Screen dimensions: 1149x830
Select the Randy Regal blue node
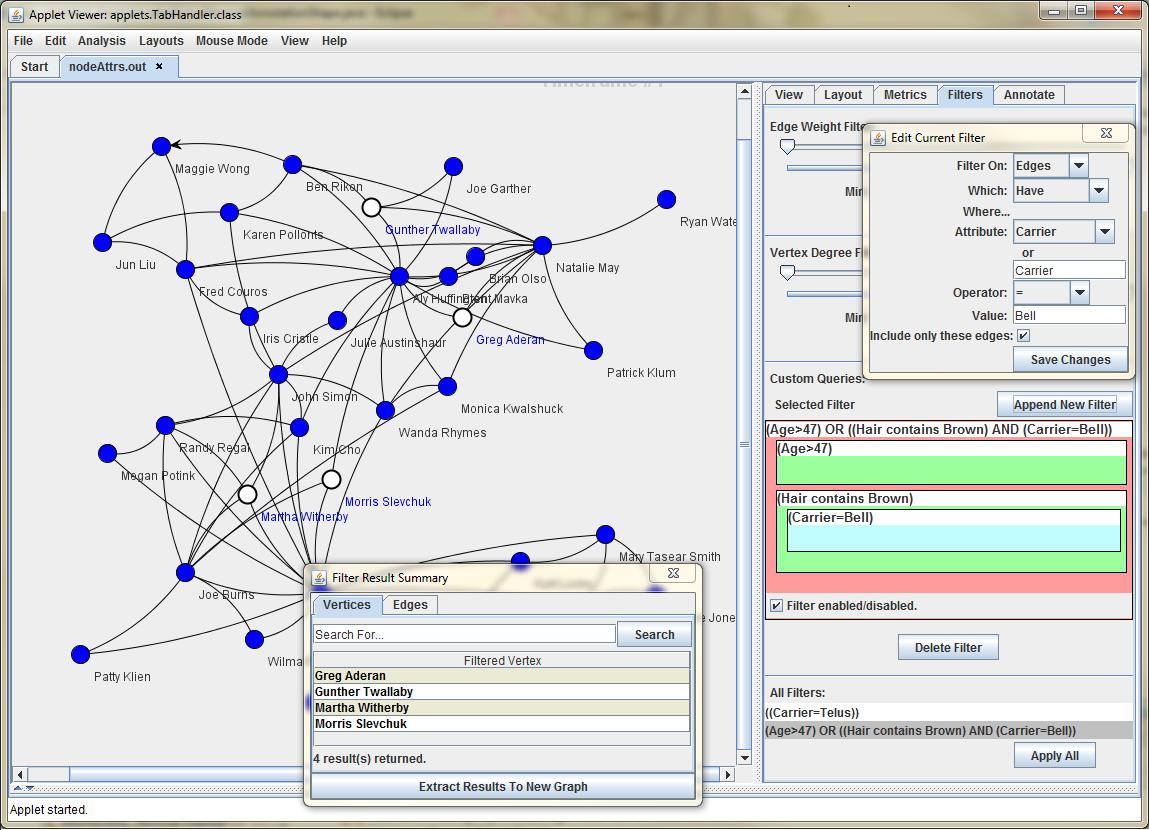[x=166, y=425]
